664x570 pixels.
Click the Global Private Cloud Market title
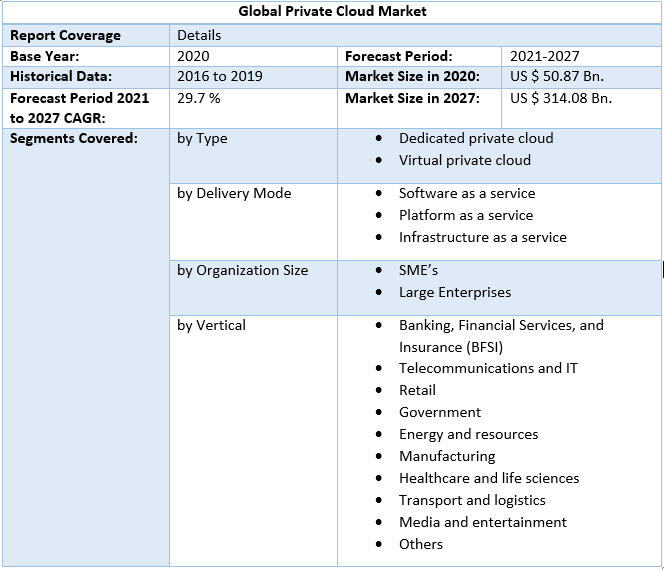click(332, 11)
